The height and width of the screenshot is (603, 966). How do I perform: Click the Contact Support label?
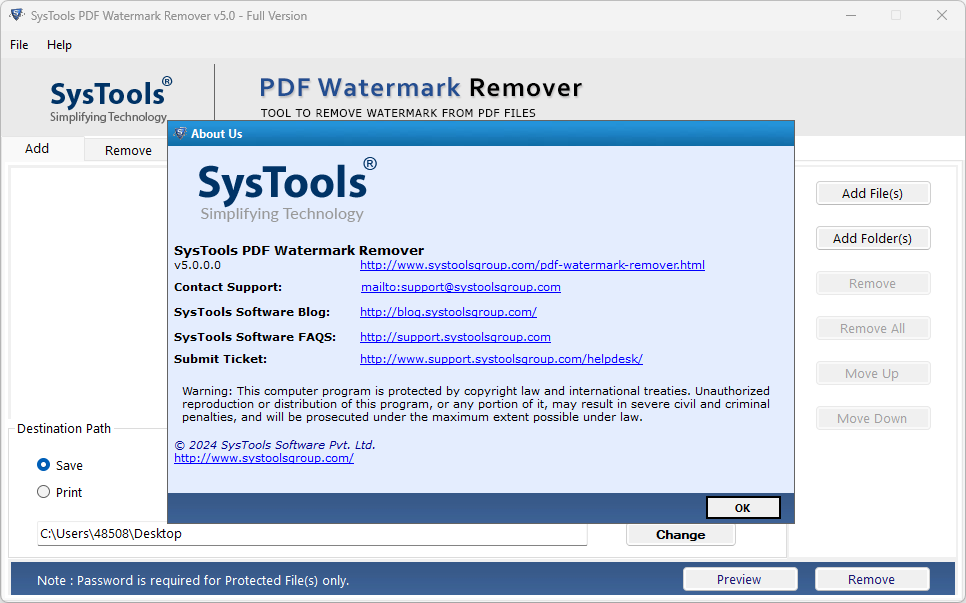coord(228,287)
